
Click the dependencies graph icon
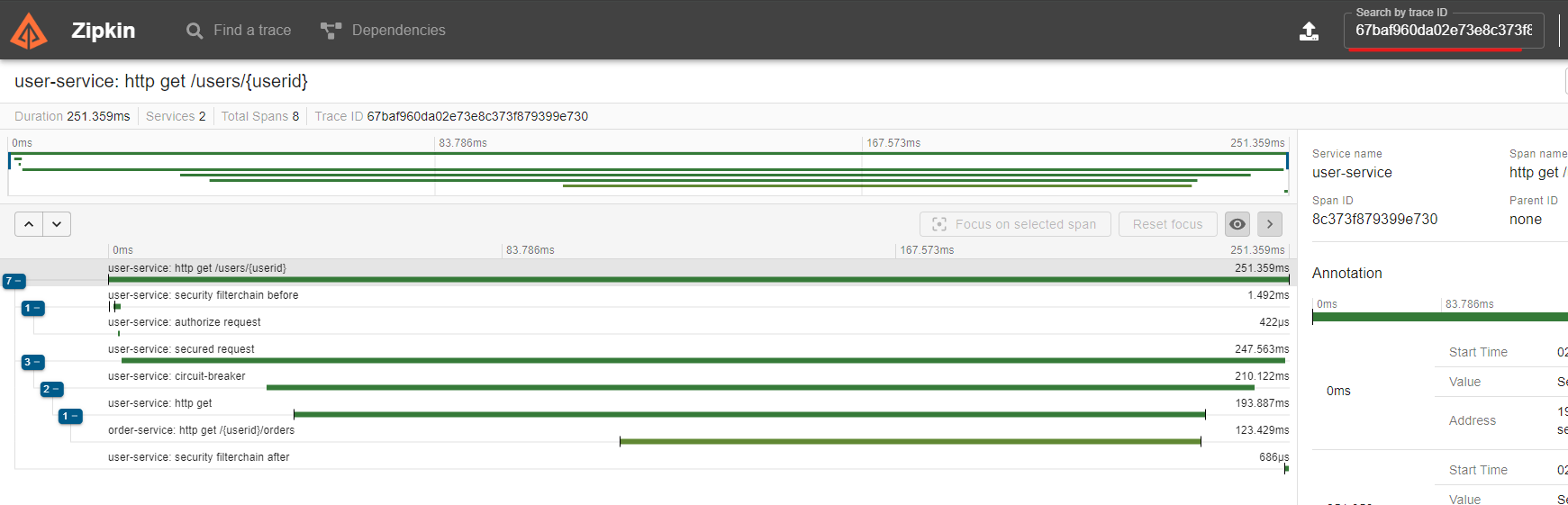point(331,31)
